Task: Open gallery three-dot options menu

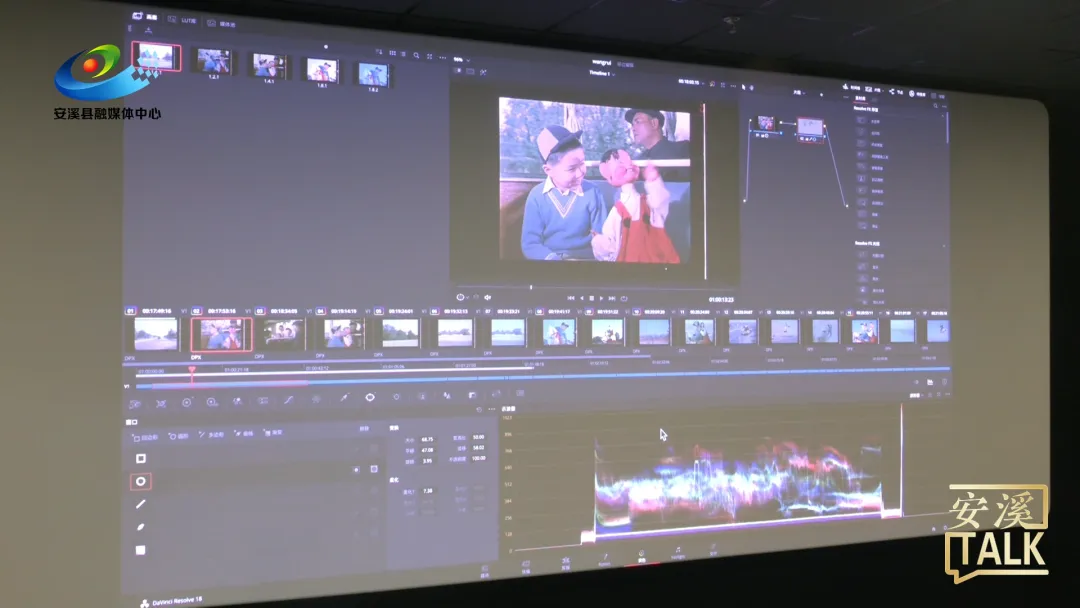Action: (x=442, y=57)
